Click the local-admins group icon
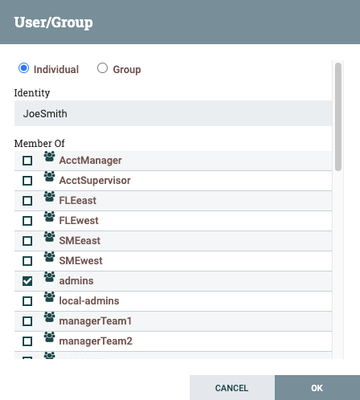Screen dimensions: 360x400 (49, 297)
